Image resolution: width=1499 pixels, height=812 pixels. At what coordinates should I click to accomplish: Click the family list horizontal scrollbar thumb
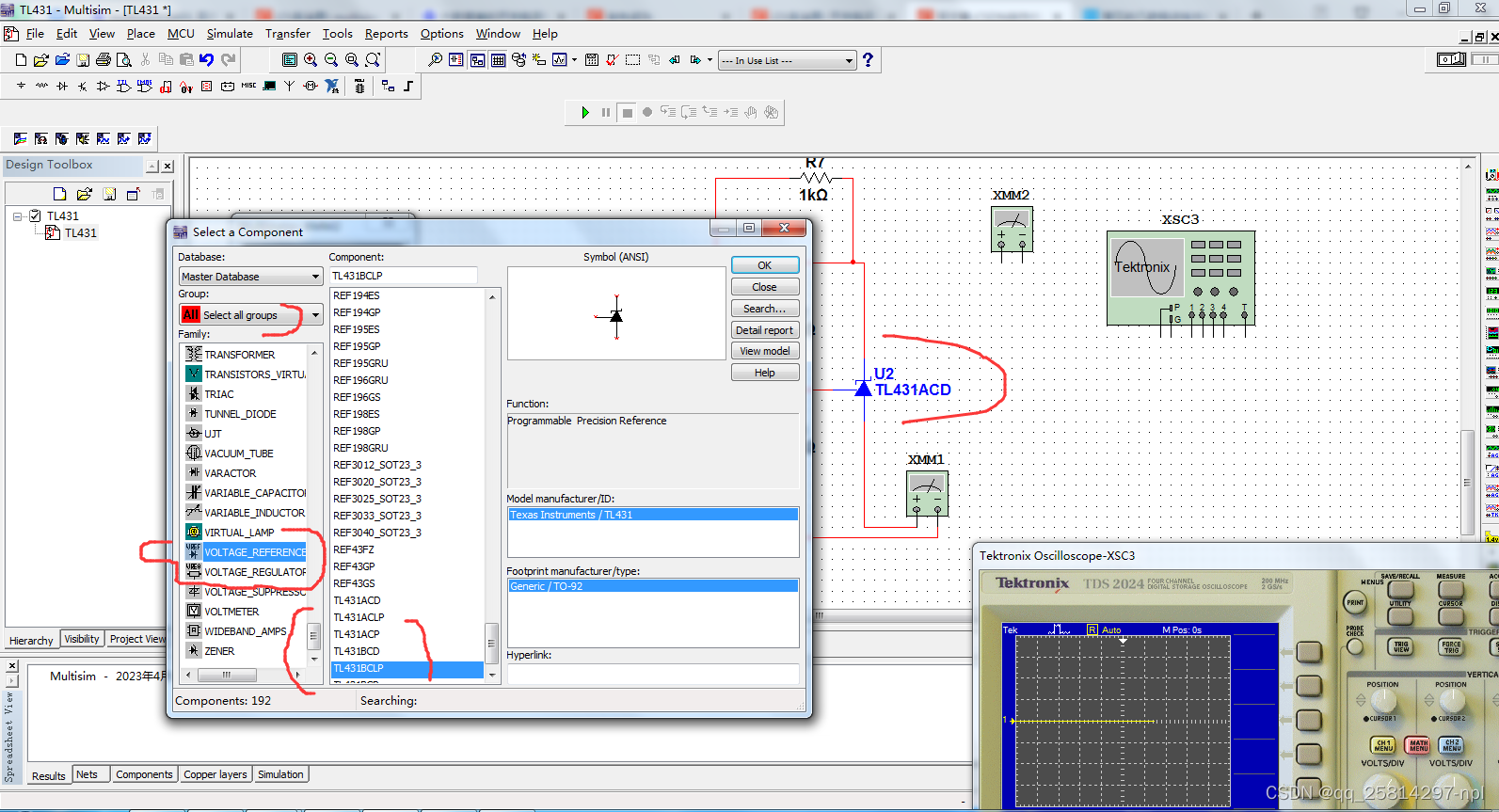[x=227, y=675]
